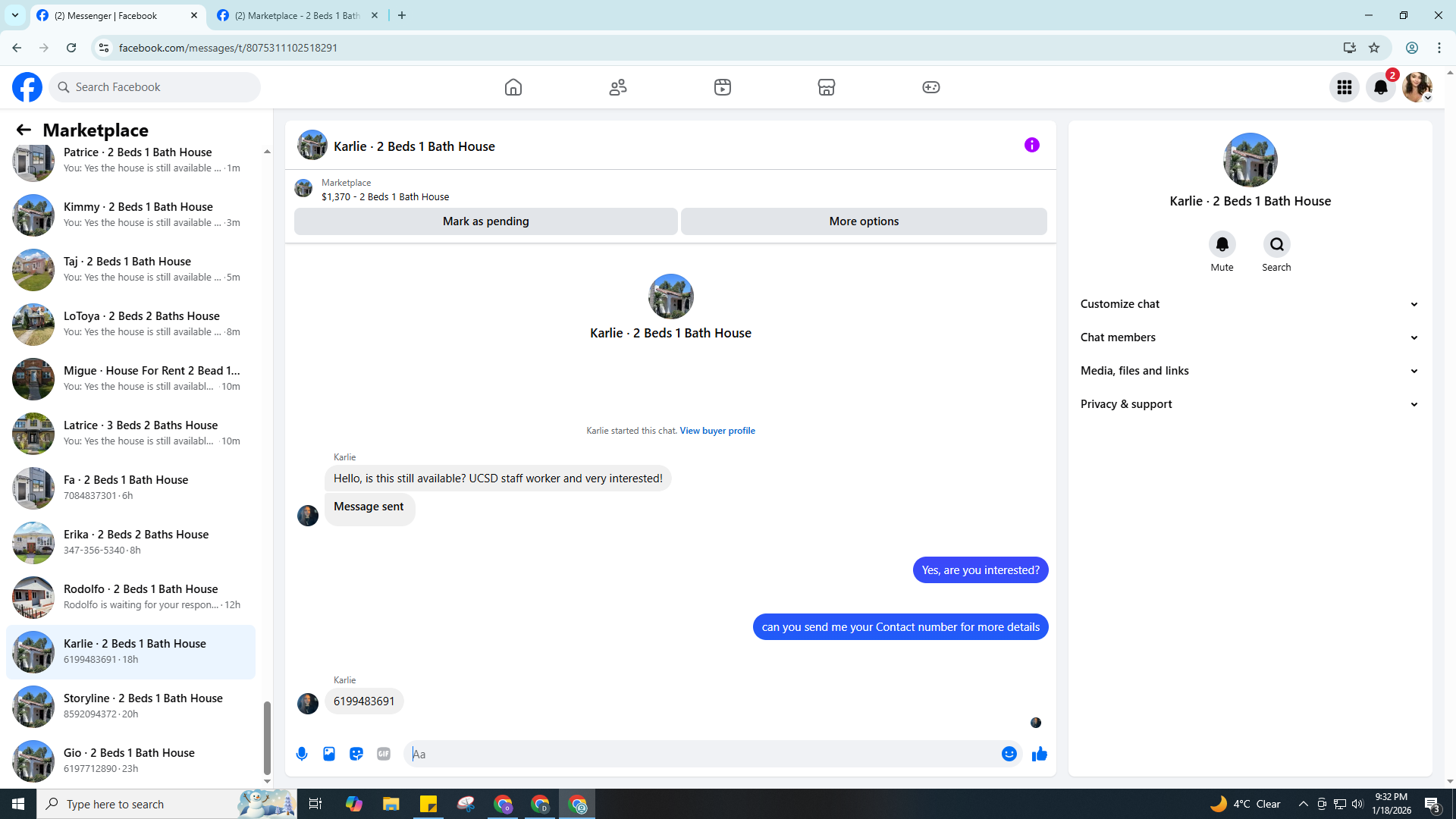Toggle conversation information panel icon

click(x=1031, y=145)
